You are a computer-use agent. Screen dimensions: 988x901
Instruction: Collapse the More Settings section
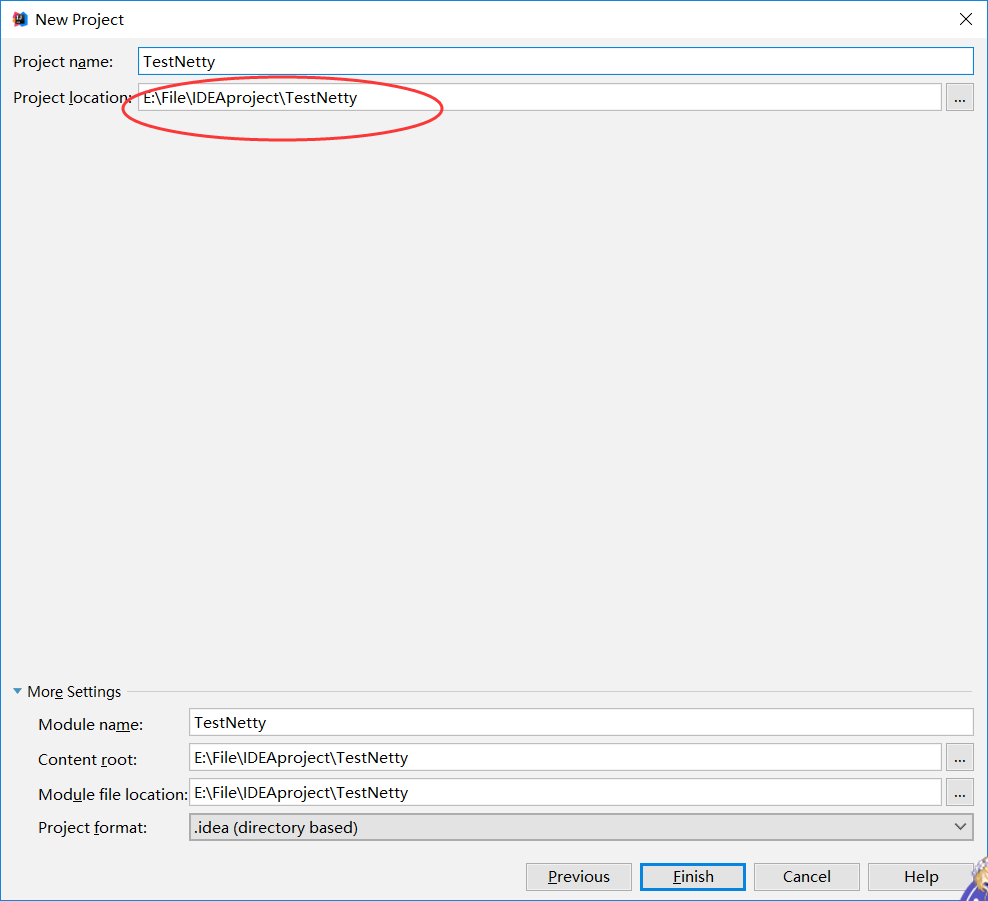tap(18, 691)
